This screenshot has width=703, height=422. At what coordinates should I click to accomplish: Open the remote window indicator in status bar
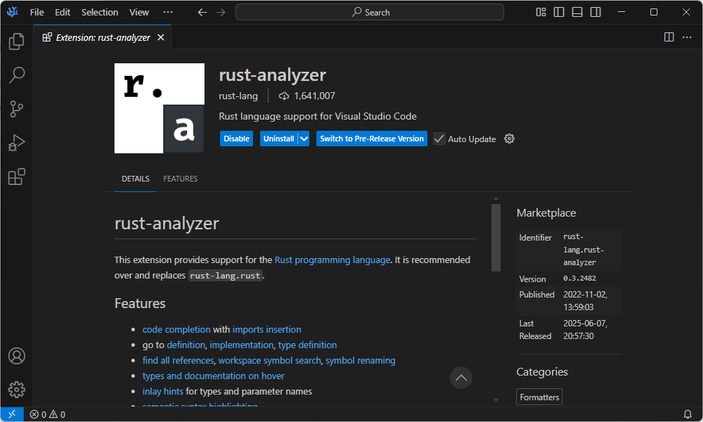click(x=12, y=414)
